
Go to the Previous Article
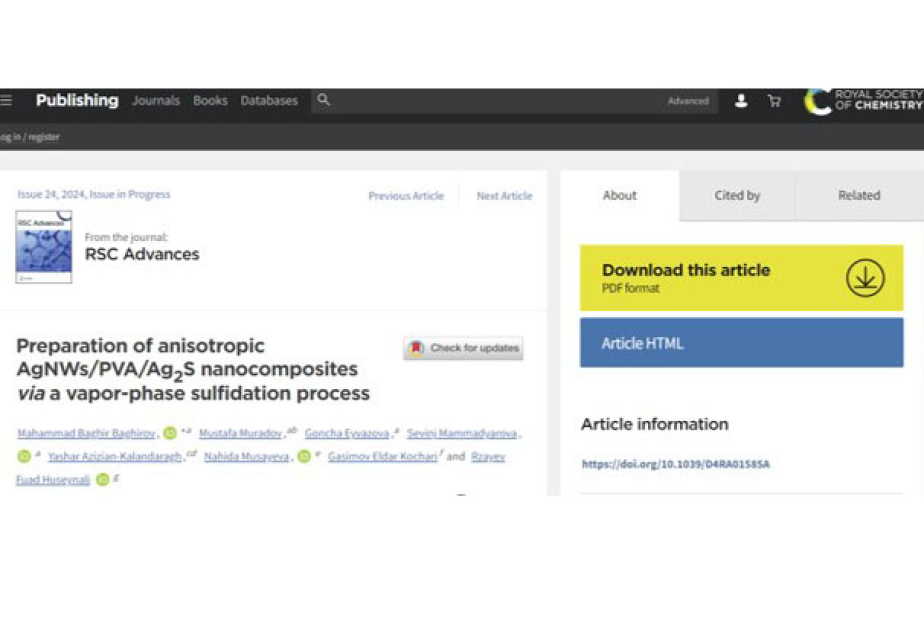pos(406,196)
